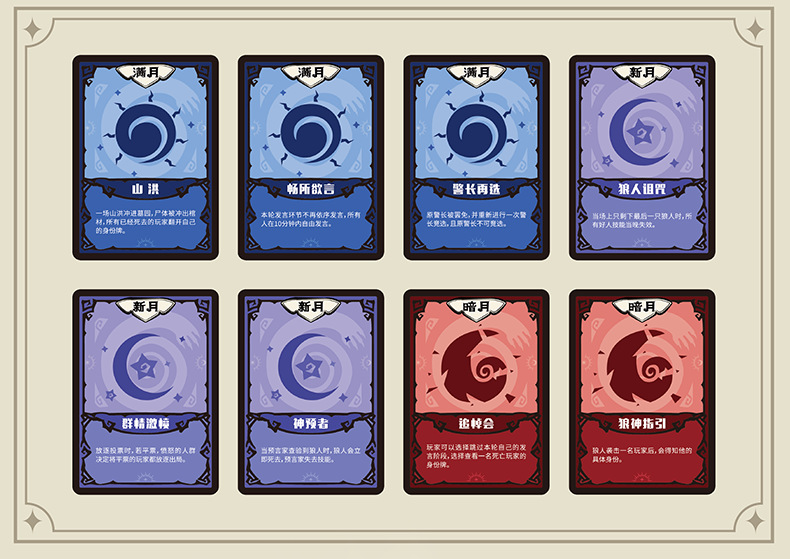Image resolution: width=790 pixels, height=559 pixels.
Task: Click the crescent moon icon on 狼人诅咒 card
Action: pyautogui.click(x=640, y=132)
